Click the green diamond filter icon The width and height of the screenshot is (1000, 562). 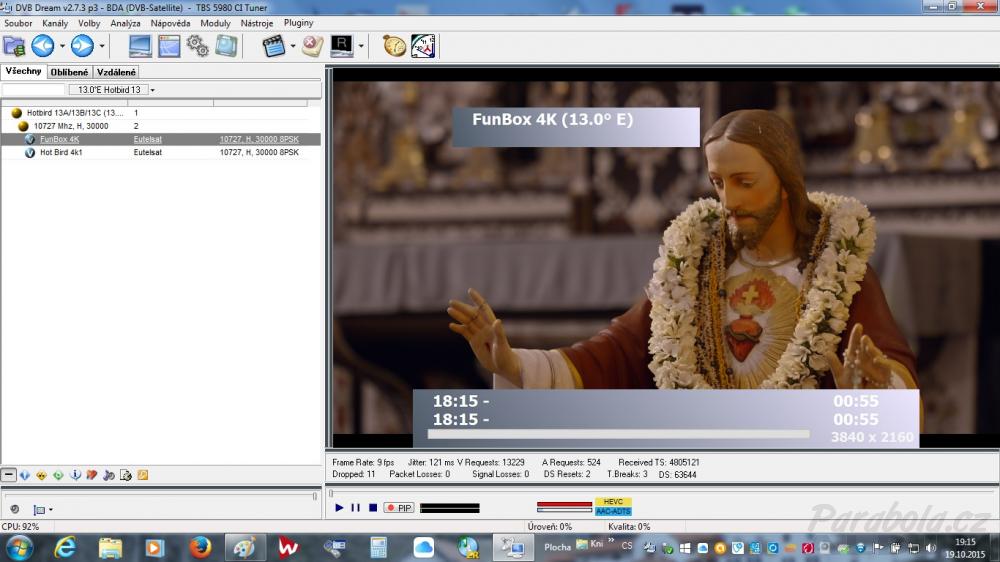[x=58, y=475]
